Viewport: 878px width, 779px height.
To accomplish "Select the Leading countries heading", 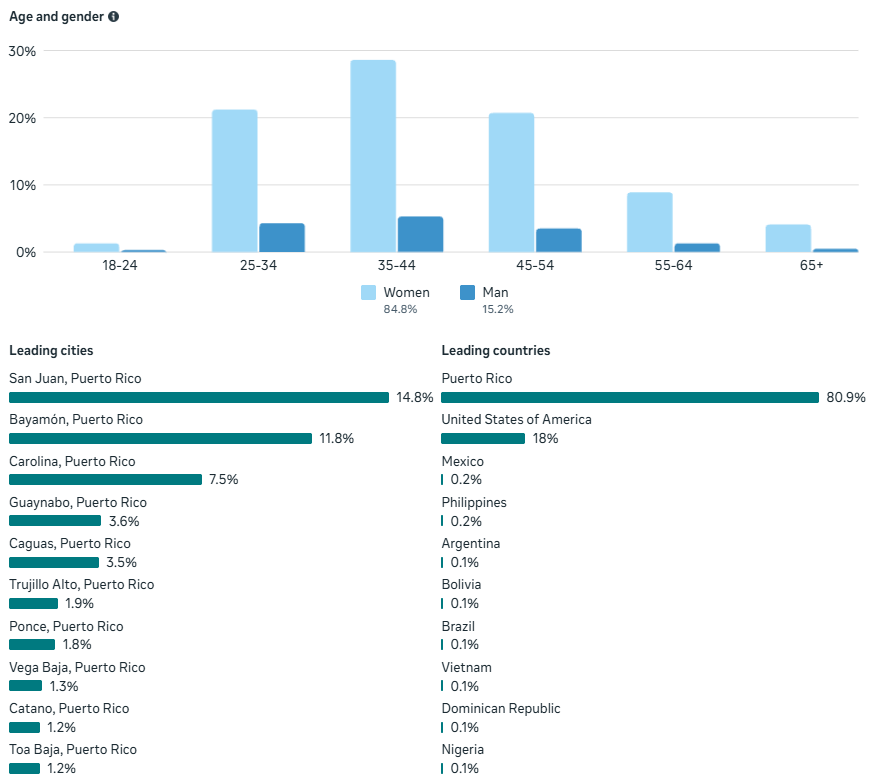I will tap(496, 350).
